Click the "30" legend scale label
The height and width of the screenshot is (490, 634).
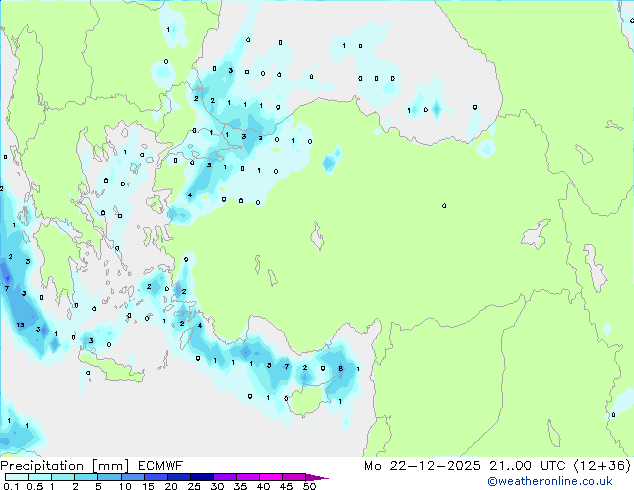pos(217,486)
